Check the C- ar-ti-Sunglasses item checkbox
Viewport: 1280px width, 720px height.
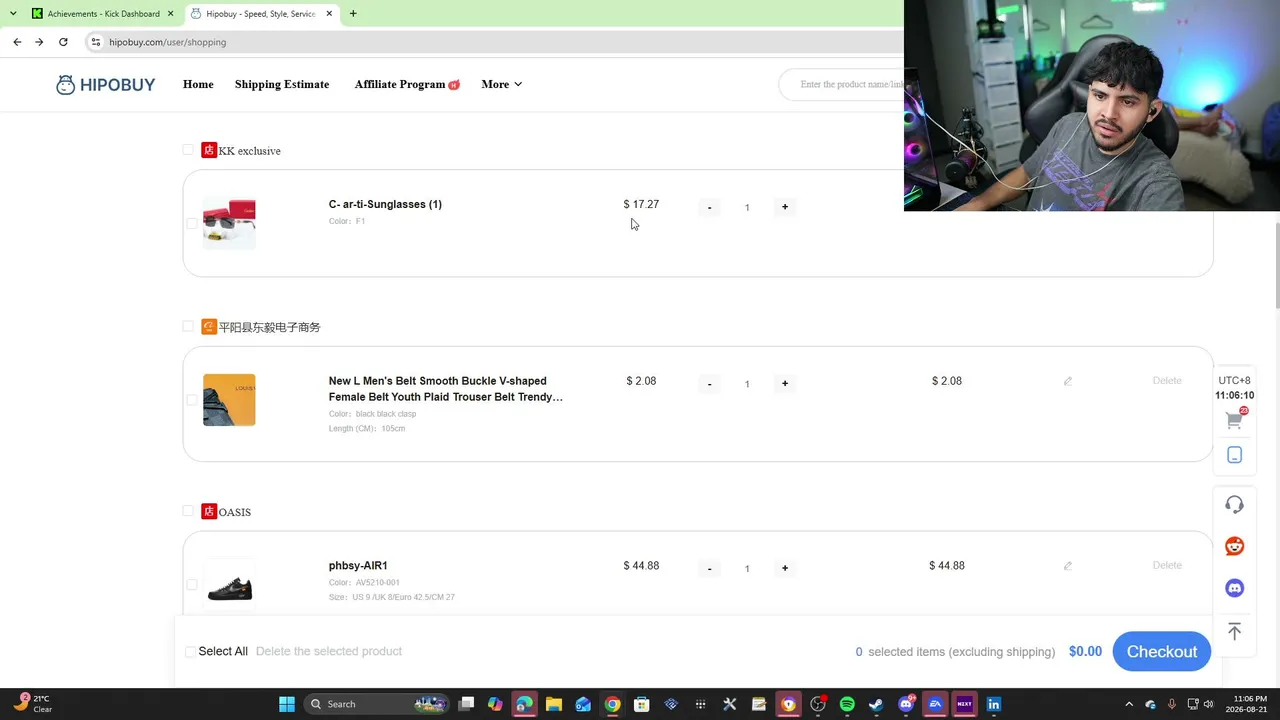click(x=192, y=223)
